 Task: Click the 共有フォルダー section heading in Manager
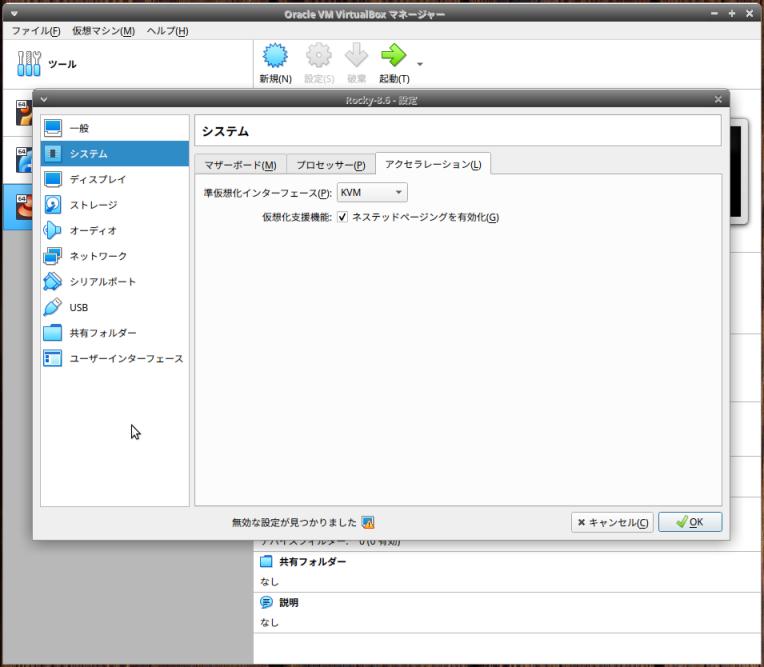(312, 562)
